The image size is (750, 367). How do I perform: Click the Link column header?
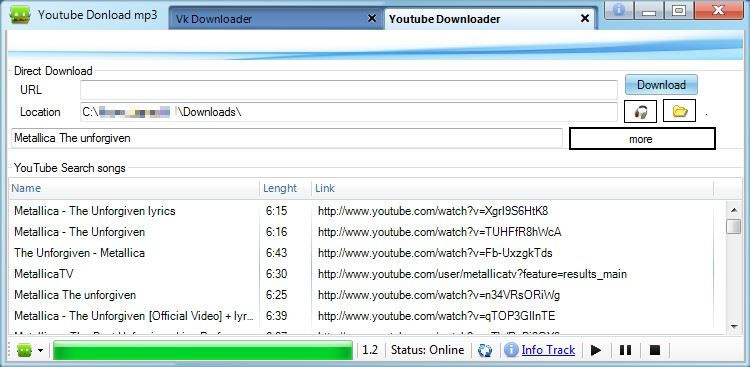point(512,188)
